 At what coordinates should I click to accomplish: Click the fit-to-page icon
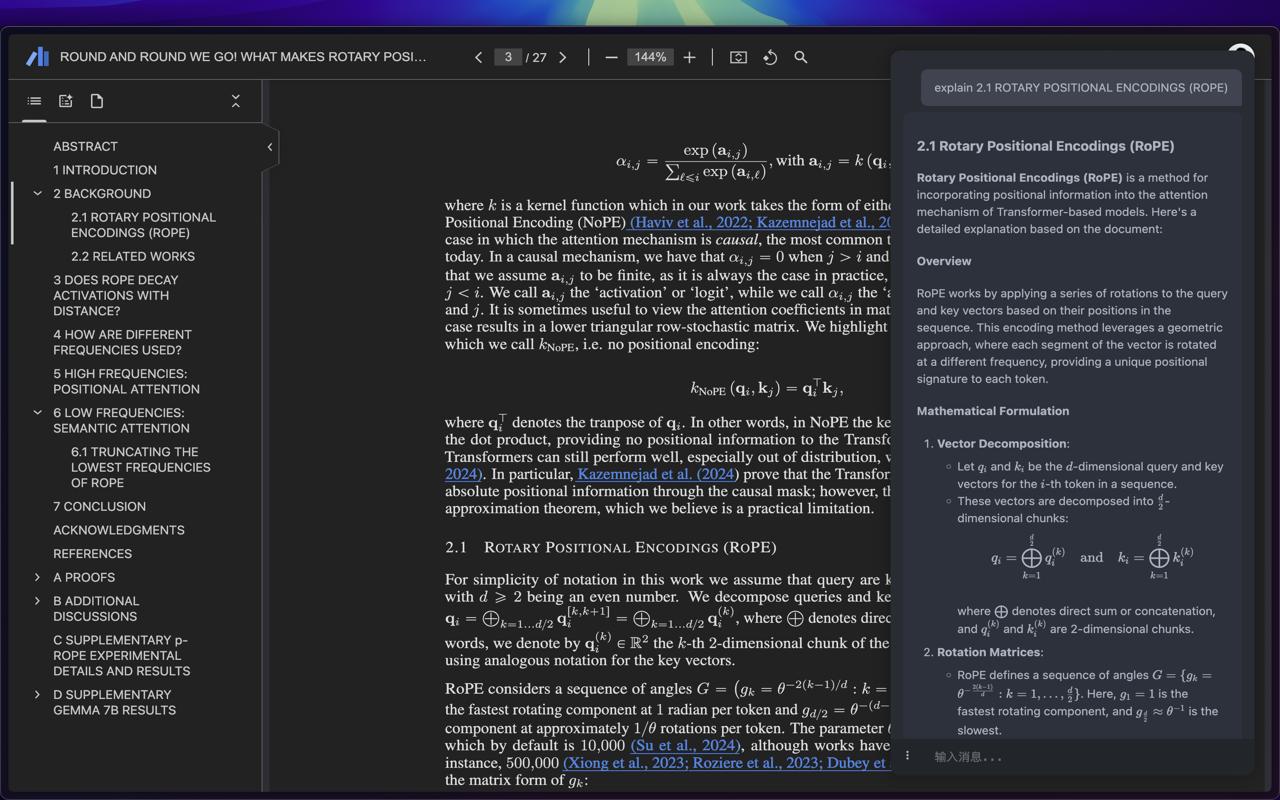(x=738, y=57)
